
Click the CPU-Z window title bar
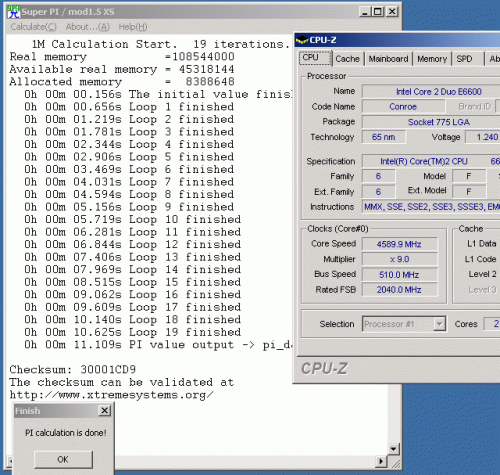point(397,40)
